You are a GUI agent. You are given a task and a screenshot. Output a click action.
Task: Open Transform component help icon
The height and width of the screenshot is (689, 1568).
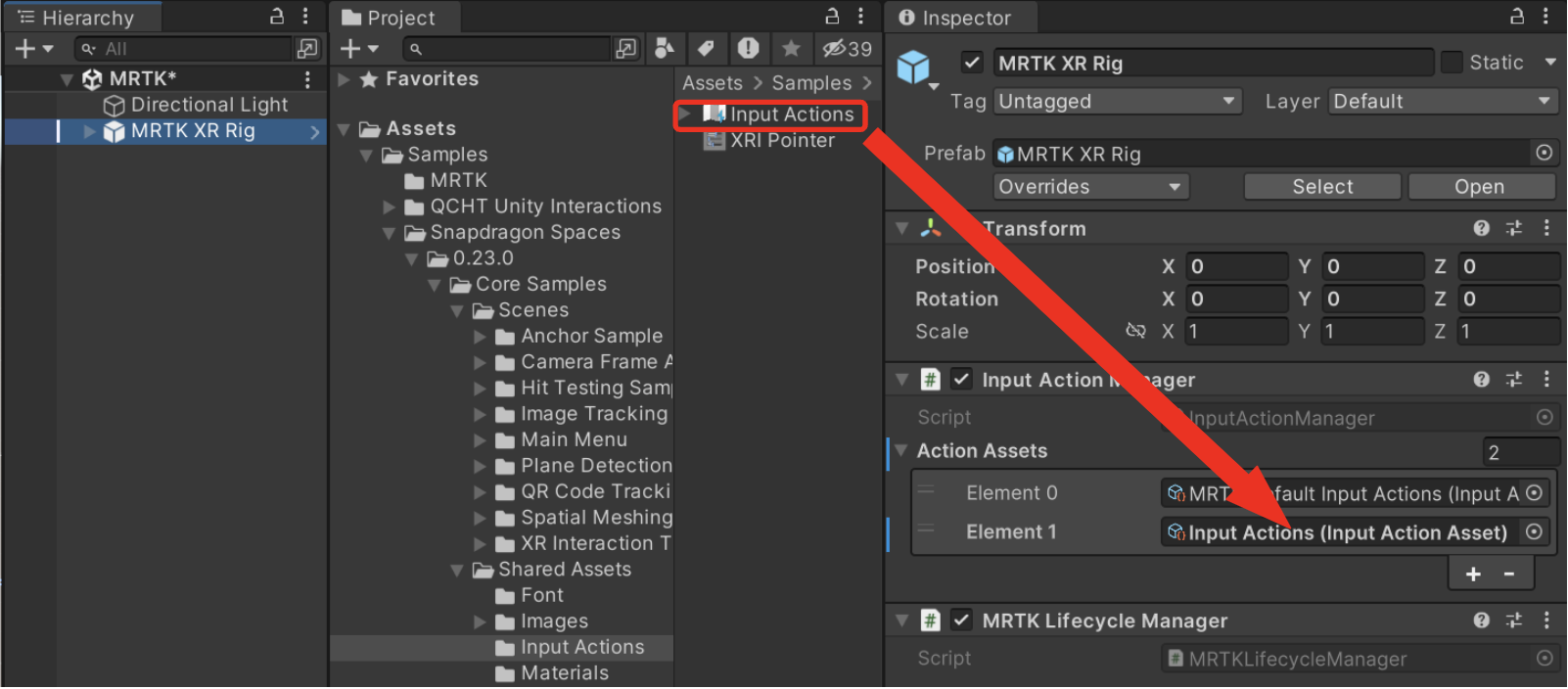point(1482,229)
